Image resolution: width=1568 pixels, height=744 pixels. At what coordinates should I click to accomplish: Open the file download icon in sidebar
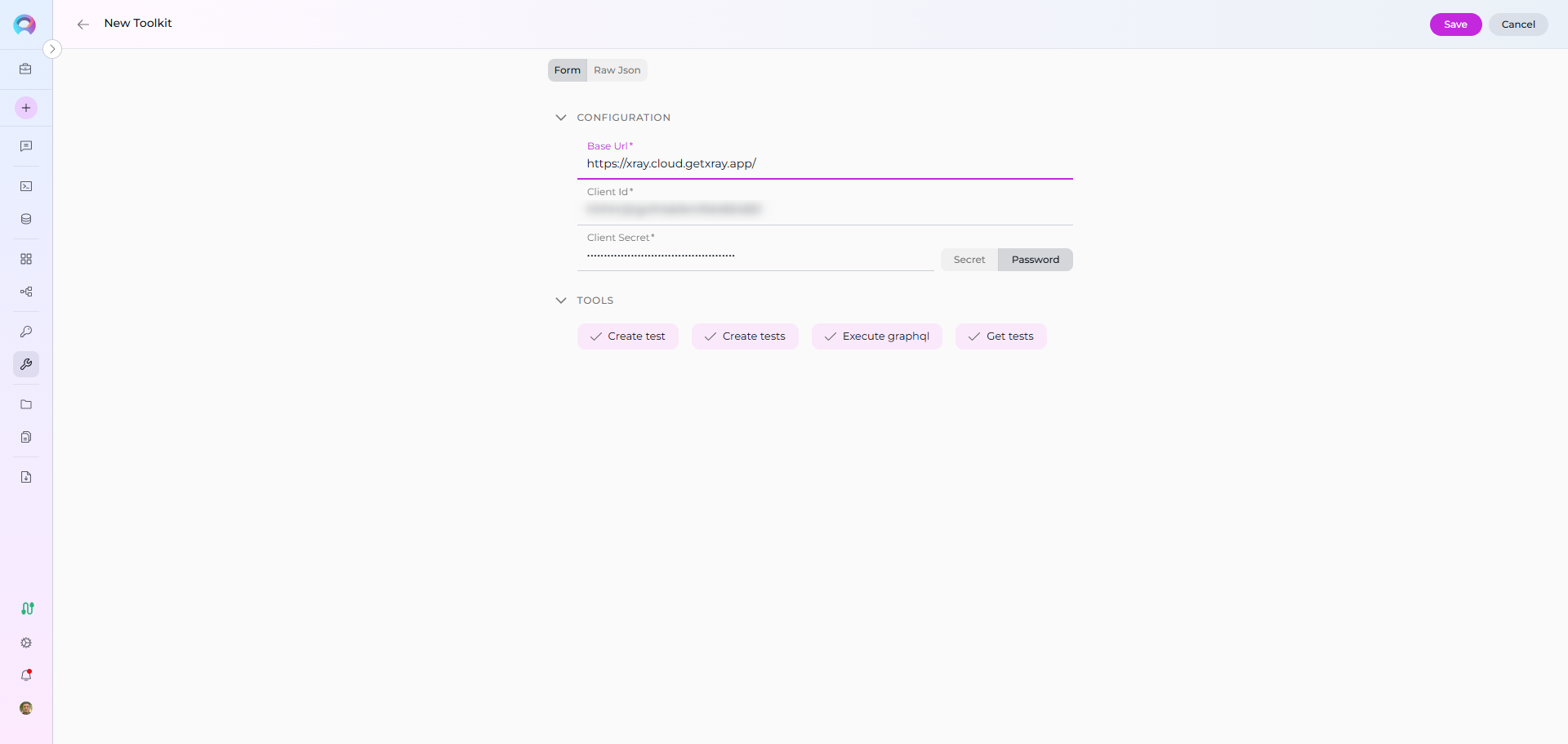[x=26, y=477]
